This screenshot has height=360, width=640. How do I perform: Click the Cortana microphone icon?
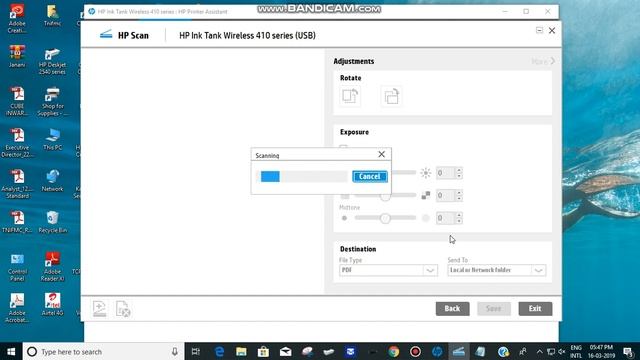click(x=175, y=351)
